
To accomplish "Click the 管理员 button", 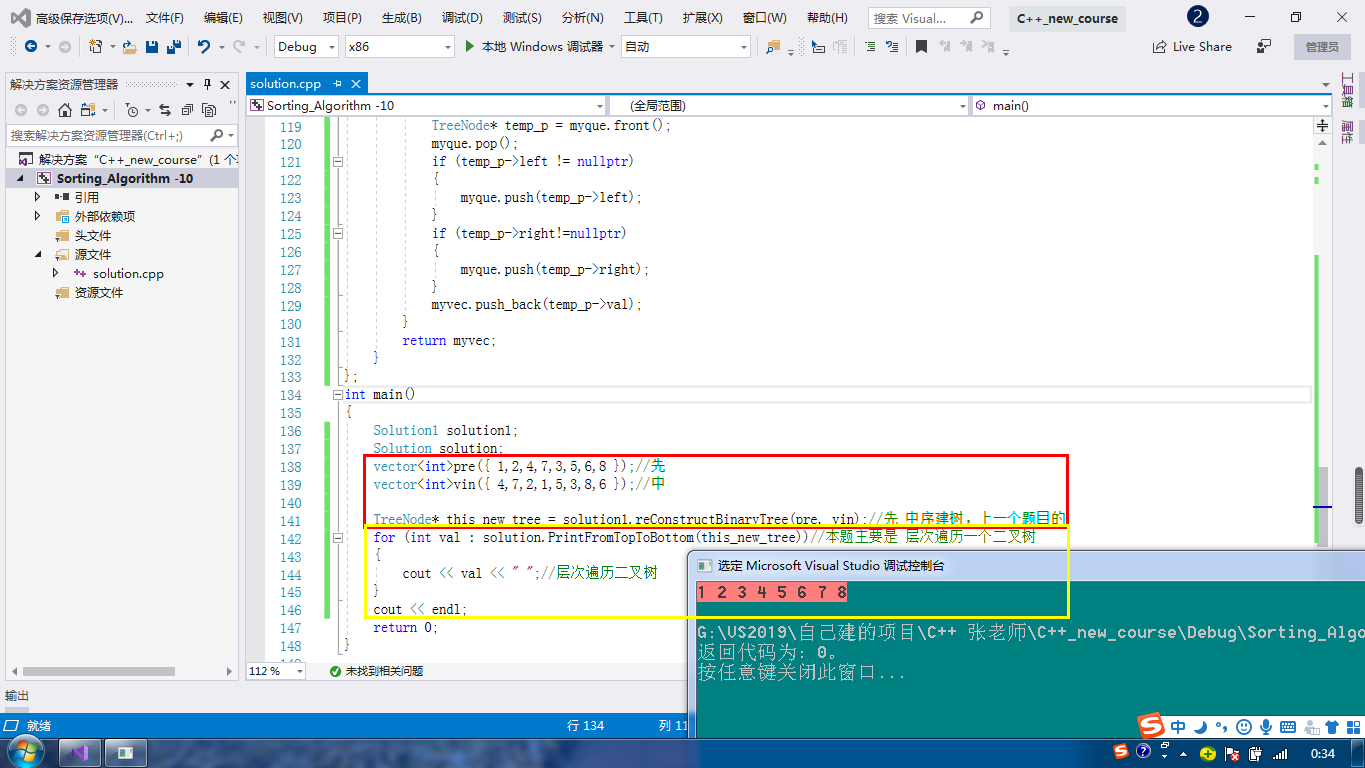I will coord(1322,47).
